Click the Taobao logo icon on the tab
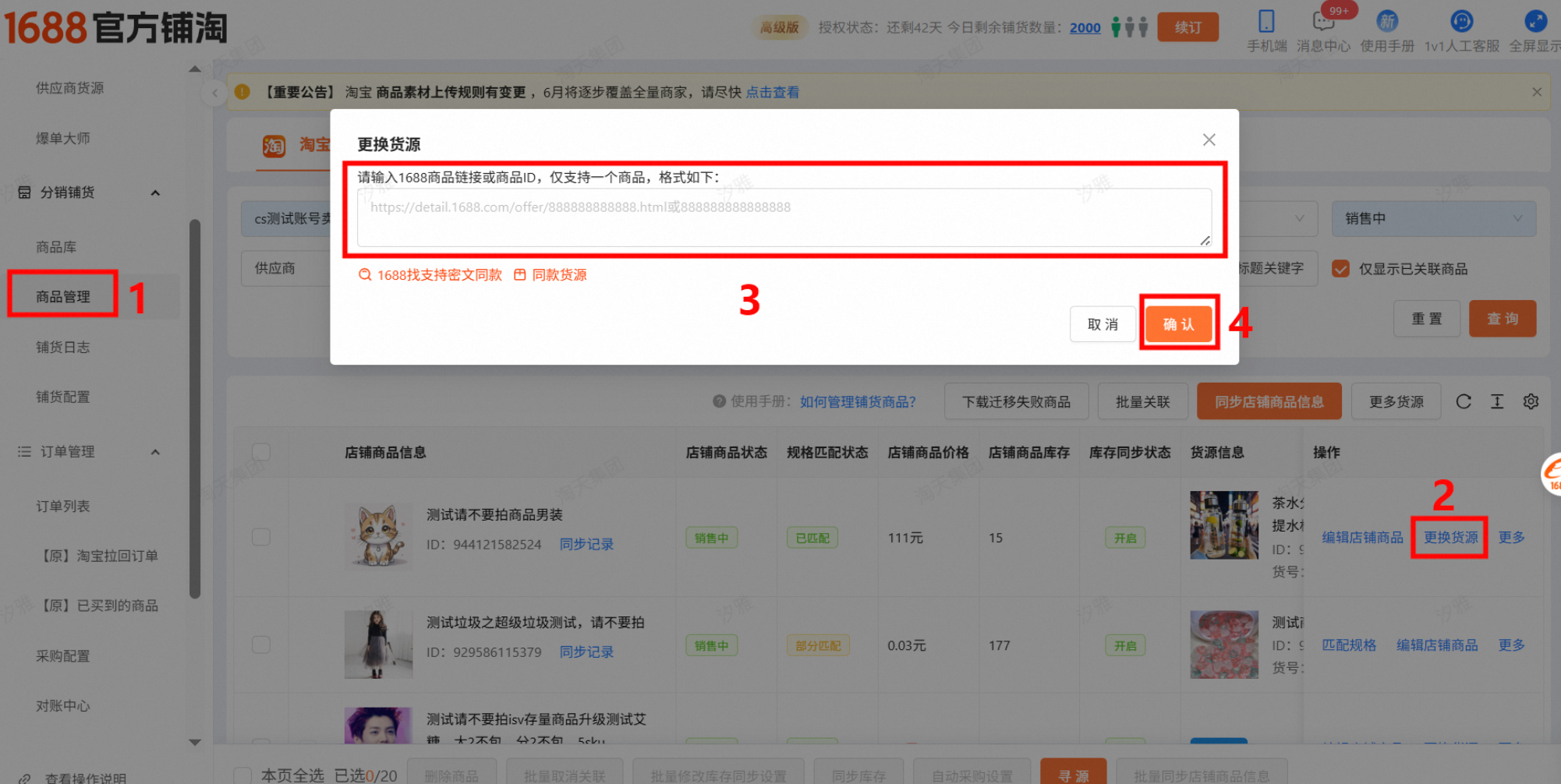The image size is (1561, 784). click(274, 146)
